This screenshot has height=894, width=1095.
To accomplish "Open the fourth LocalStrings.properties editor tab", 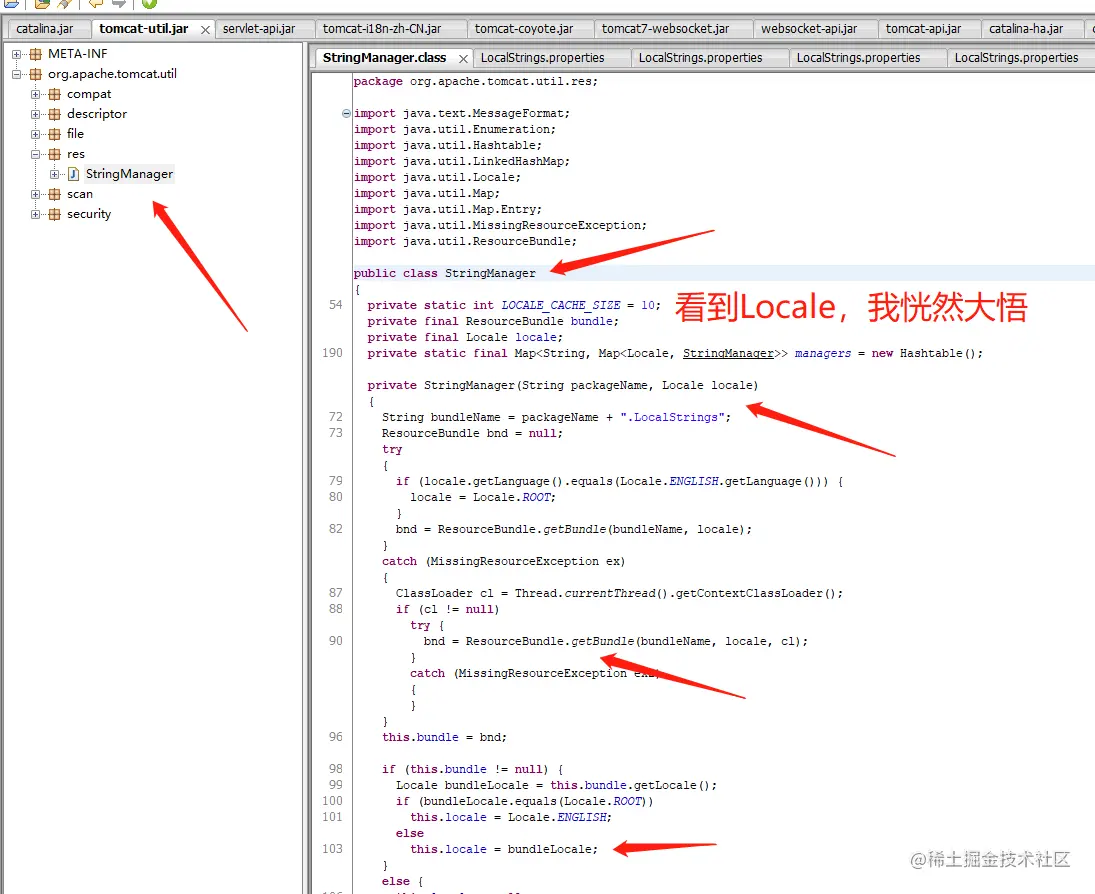I will click(x=1016, y=58).
